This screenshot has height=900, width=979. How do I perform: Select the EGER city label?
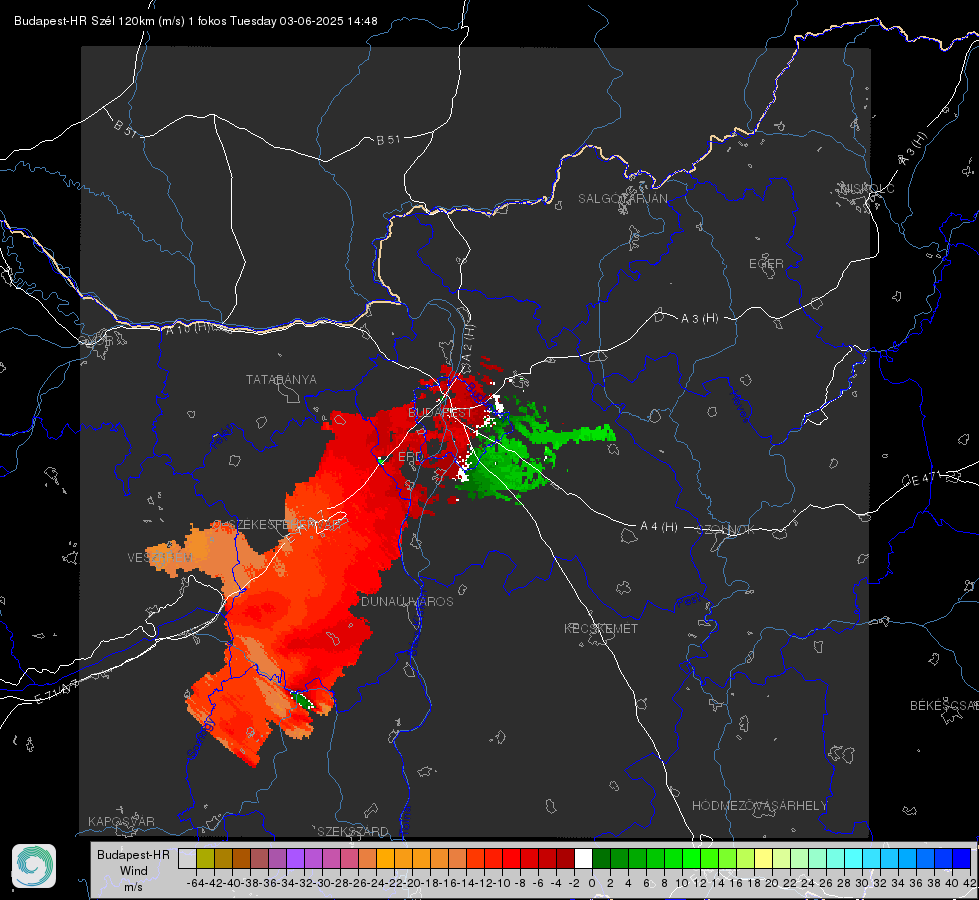click(766, 264)
